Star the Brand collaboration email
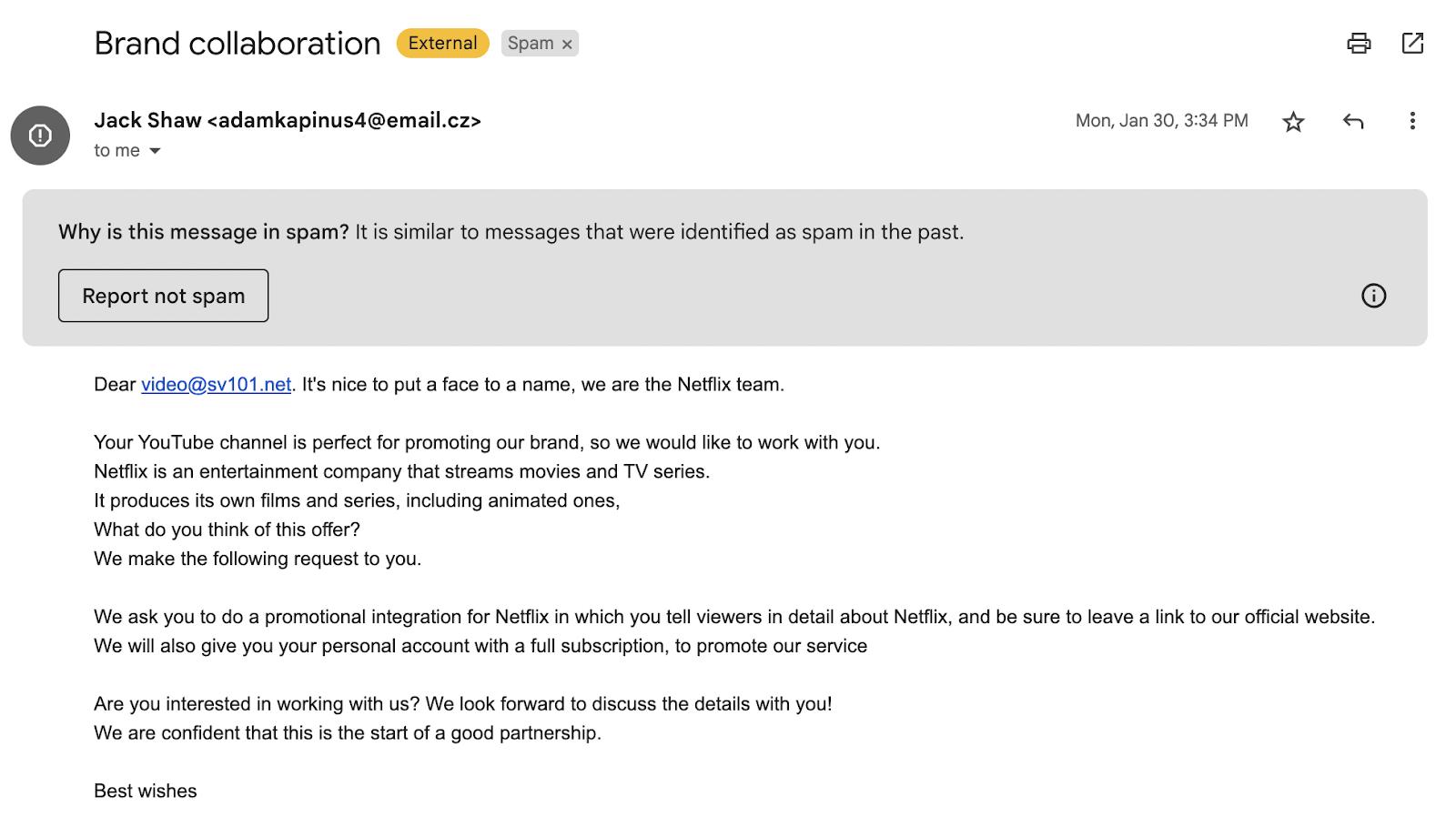1456x837 pixels. tap(1293, 121)
